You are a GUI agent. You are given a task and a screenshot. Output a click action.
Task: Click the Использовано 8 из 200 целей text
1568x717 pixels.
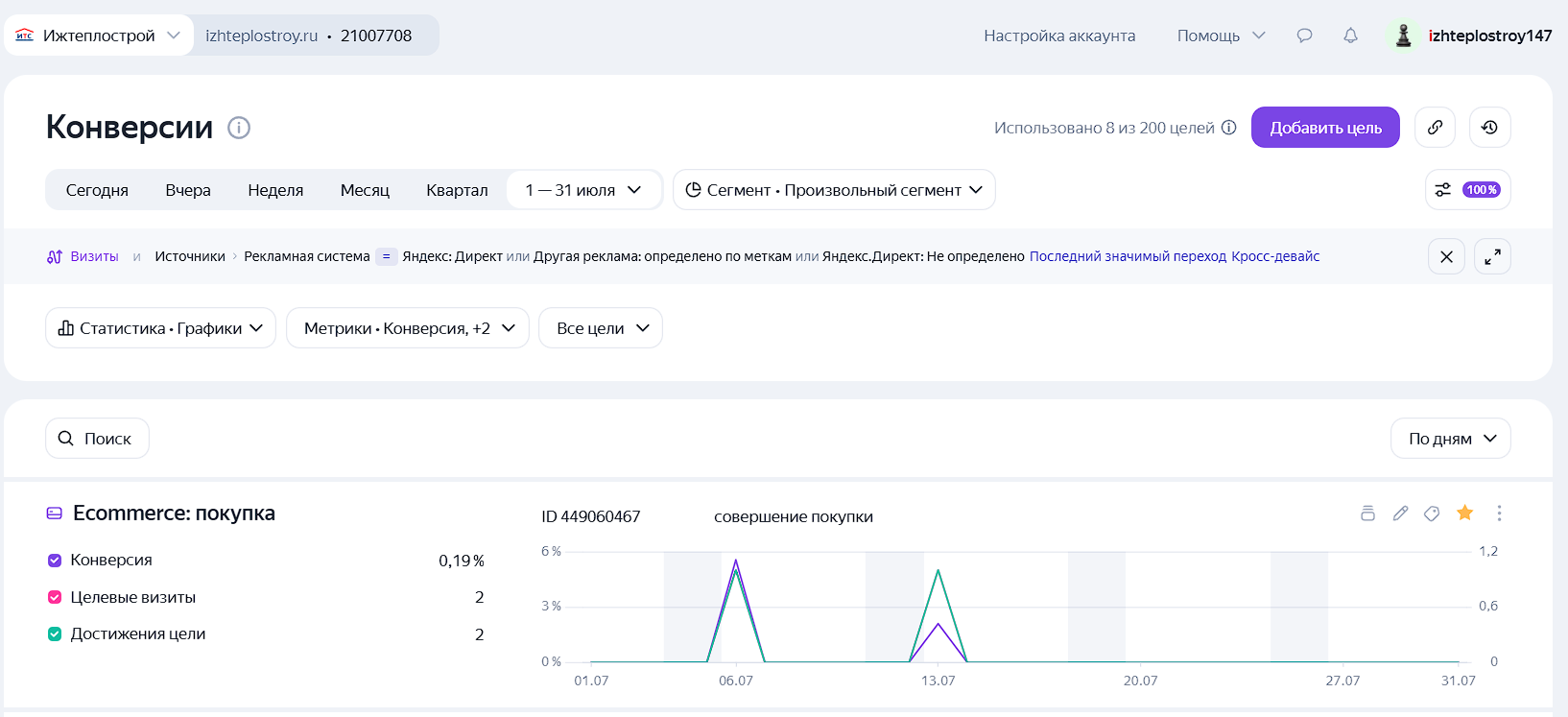pyautogui.click(x=1105, y=128)
